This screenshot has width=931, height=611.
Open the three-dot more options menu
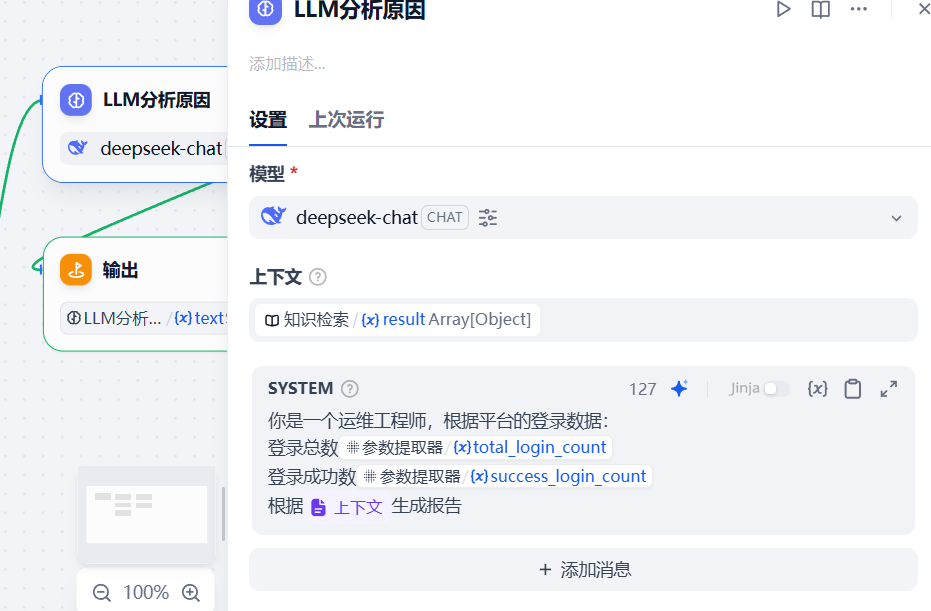pos(858,9)
